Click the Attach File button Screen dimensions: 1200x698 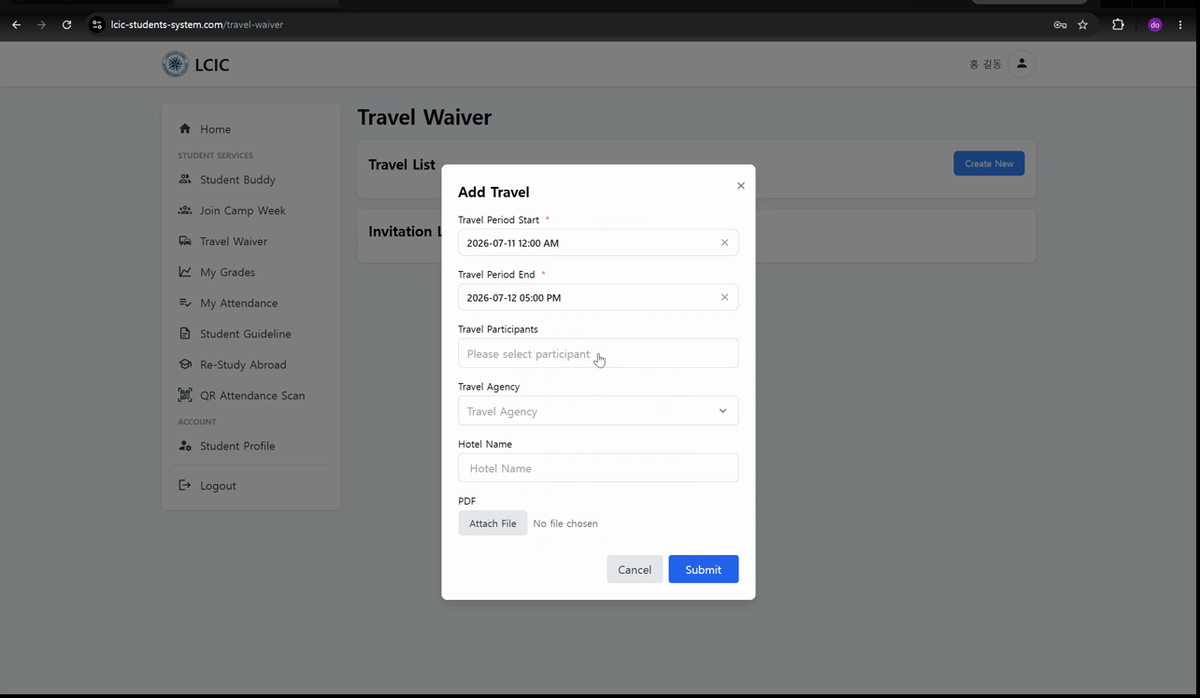[x=493, y=523]
